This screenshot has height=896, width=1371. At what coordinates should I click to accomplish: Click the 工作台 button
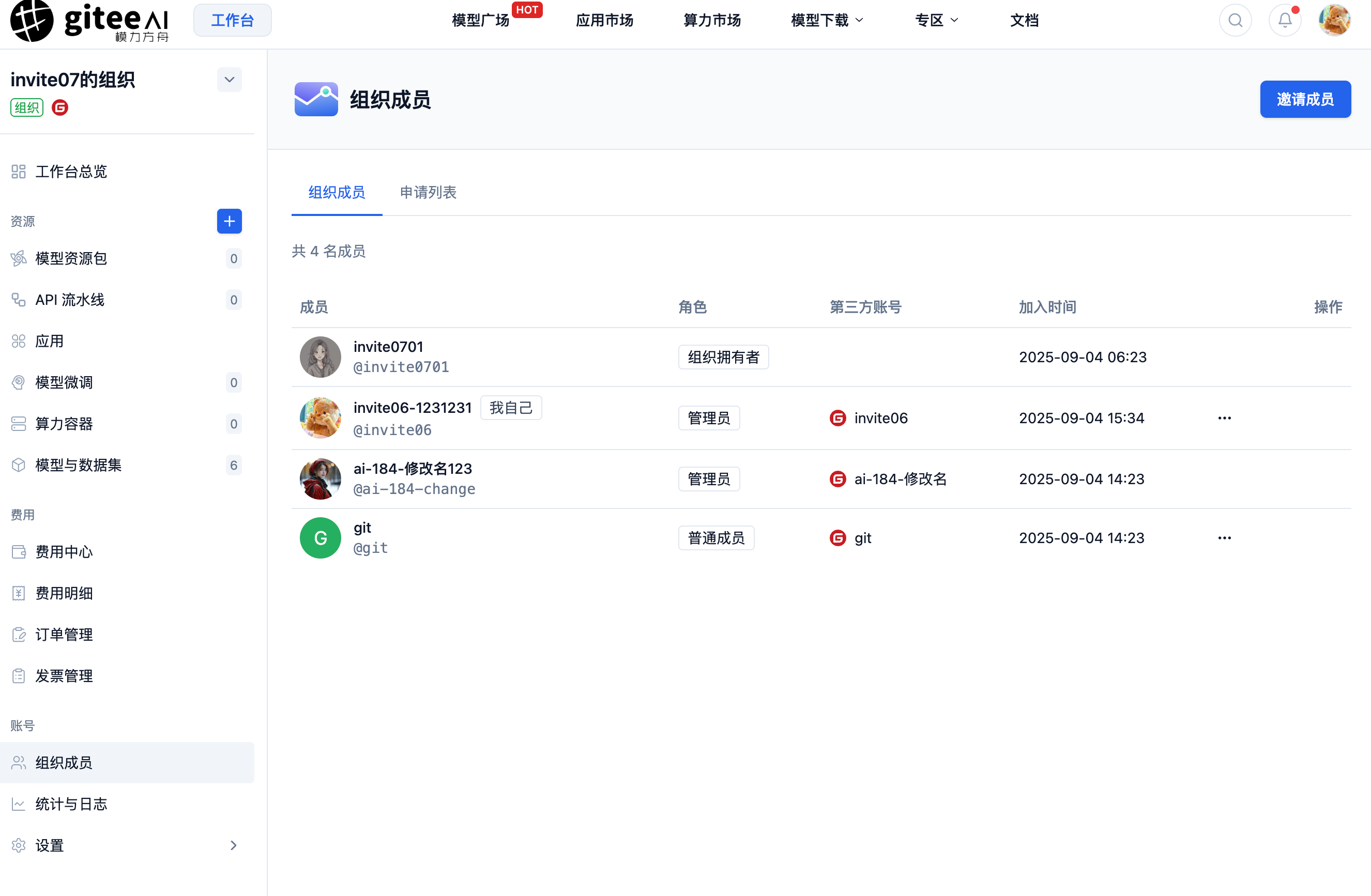click(232, 20)
